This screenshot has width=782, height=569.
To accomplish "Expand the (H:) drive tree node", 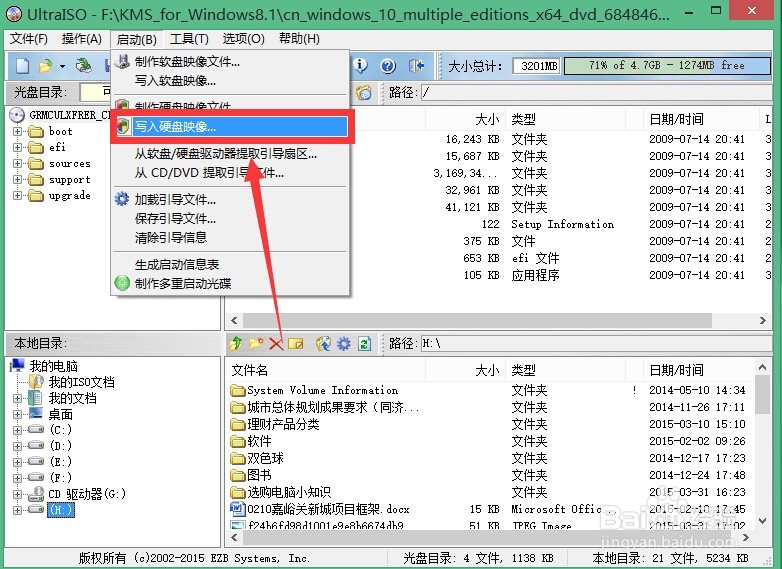I will click(x=17, y=510).
